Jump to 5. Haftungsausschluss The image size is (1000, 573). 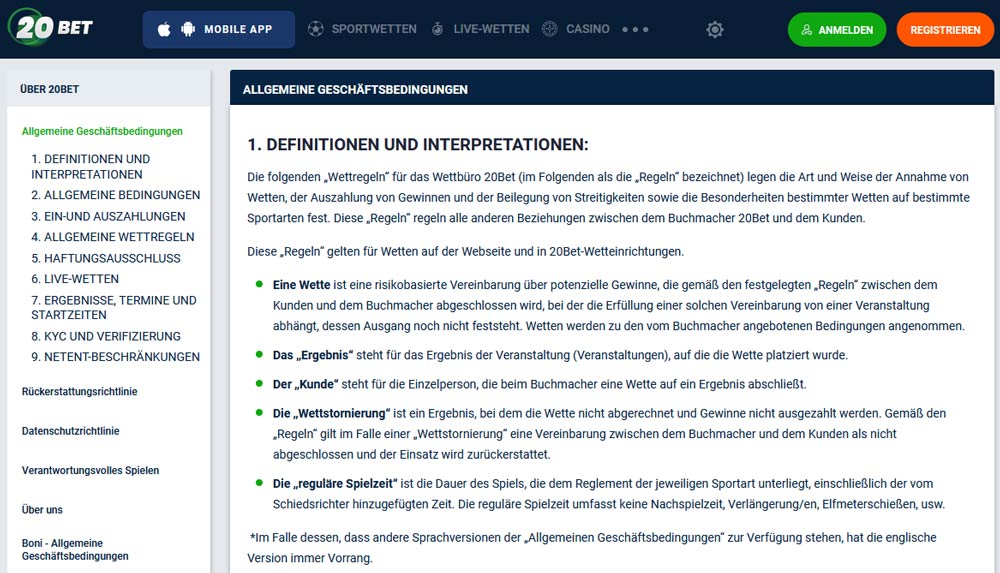pos(106,258)
